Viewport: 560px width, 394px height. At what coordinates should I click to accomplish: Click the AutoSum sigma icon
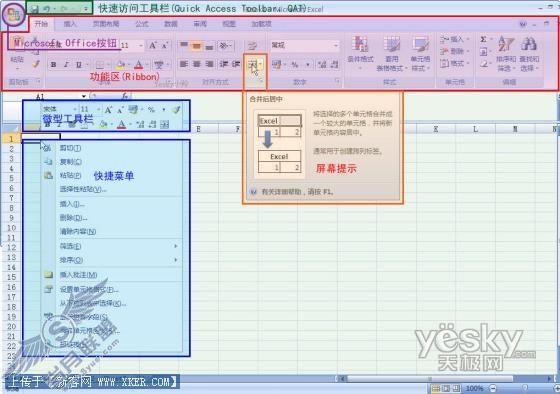(x=483, y=39)
